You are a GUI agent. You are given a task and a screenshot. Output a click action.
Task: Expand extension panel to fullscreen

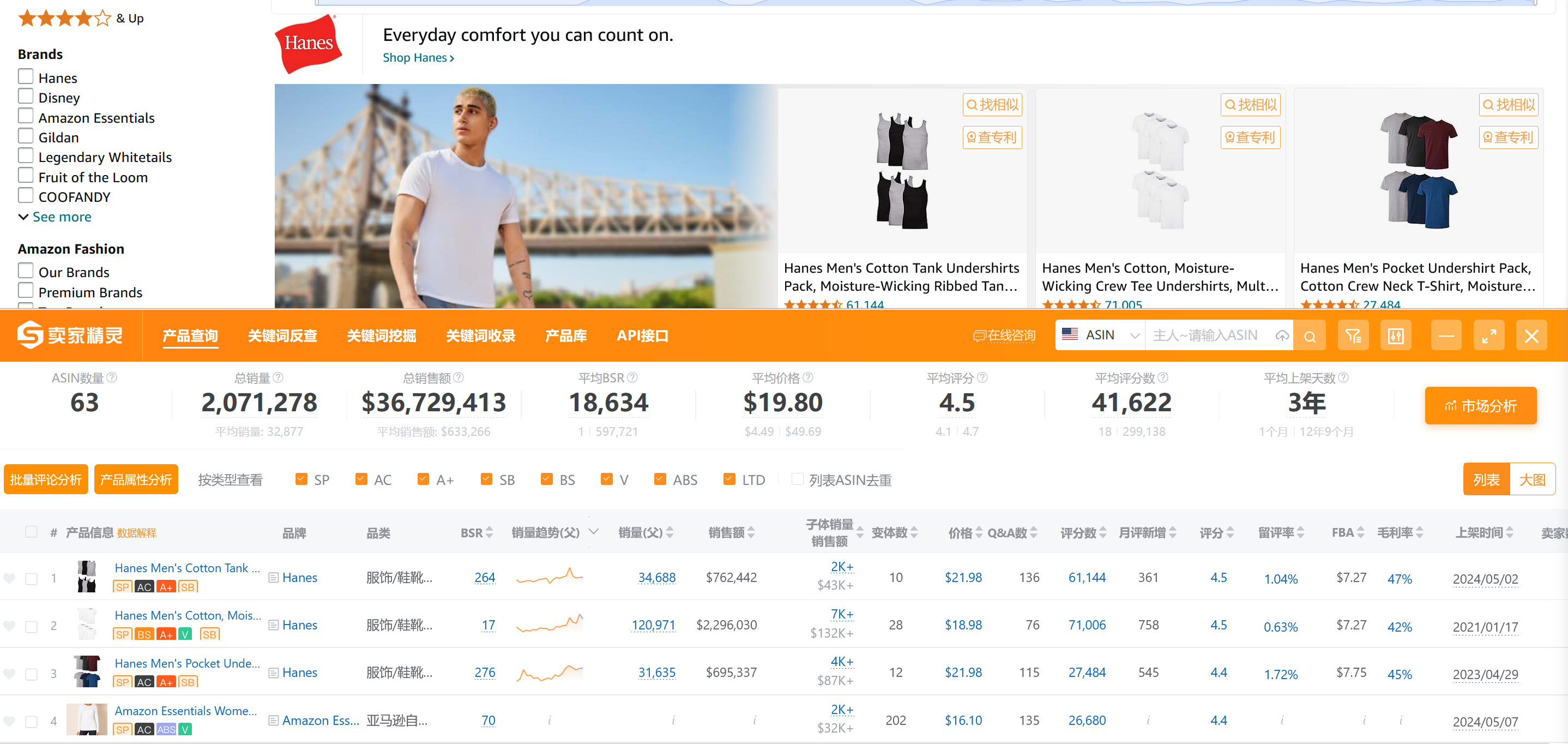pos(1489,336)
